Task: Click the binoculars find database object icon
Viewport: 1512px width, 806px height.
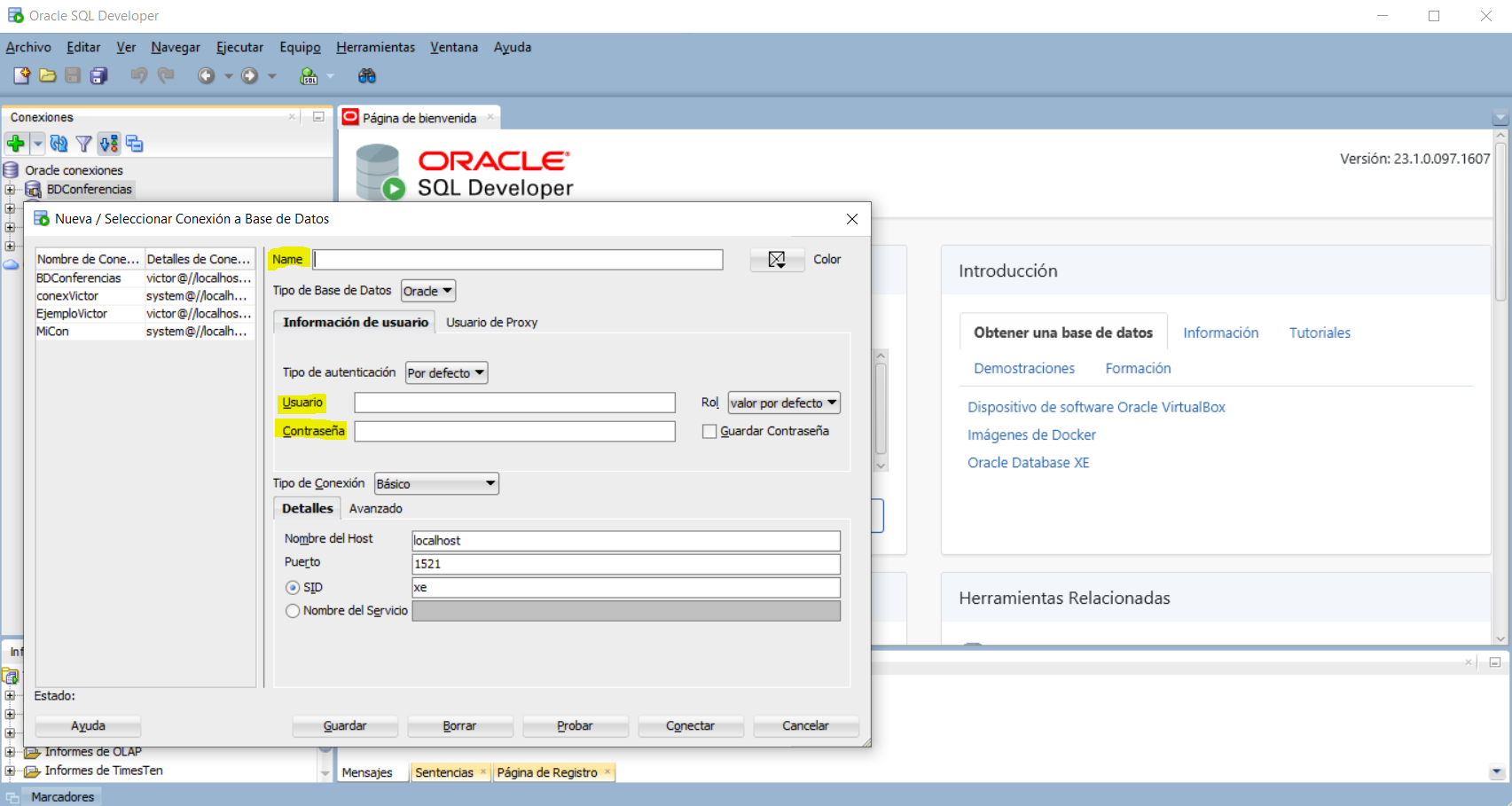Action: coord(366,76)
